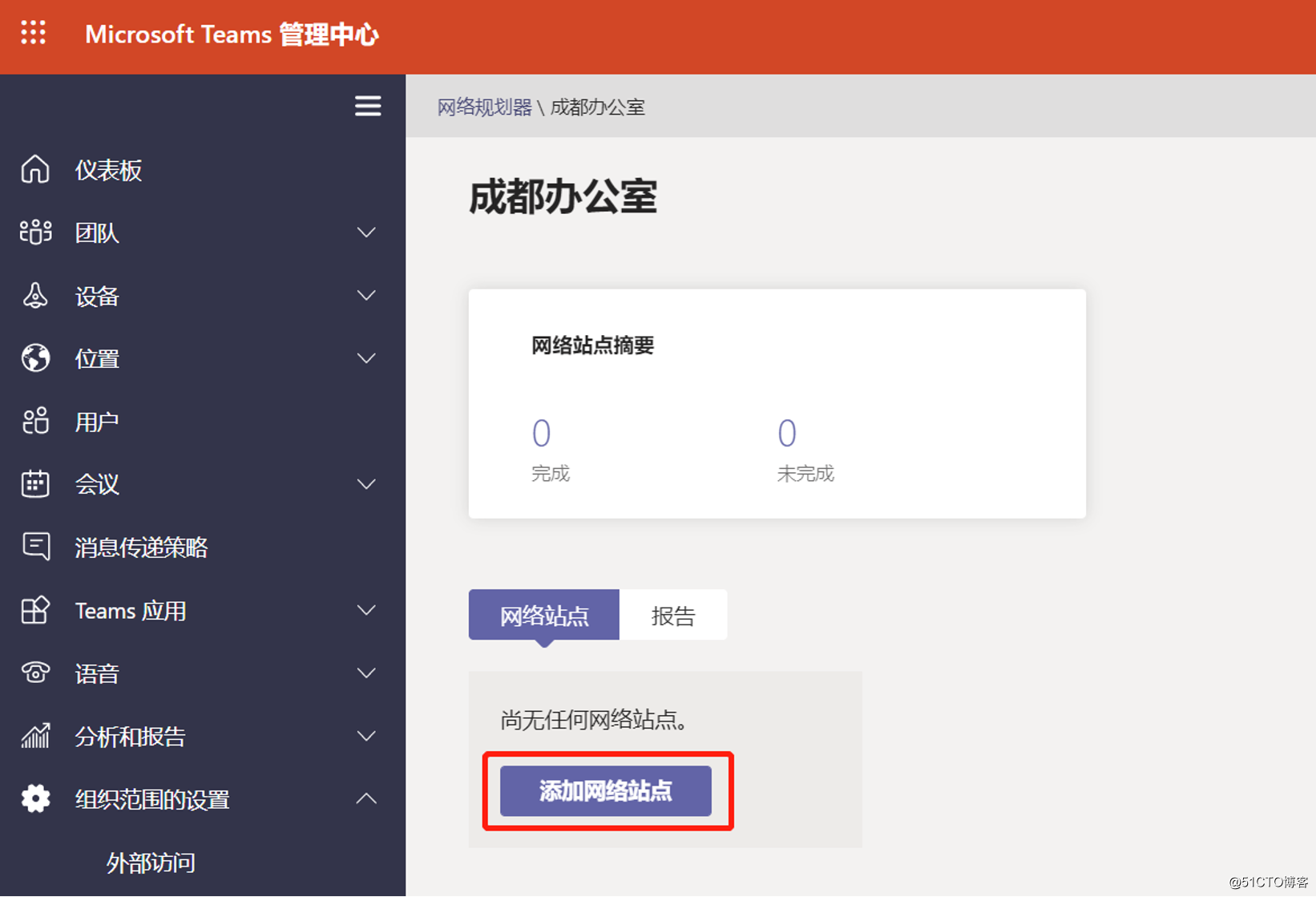Click the apps icon beside Teams 应用
1316x897 pixels.
(x=35, y=611)
